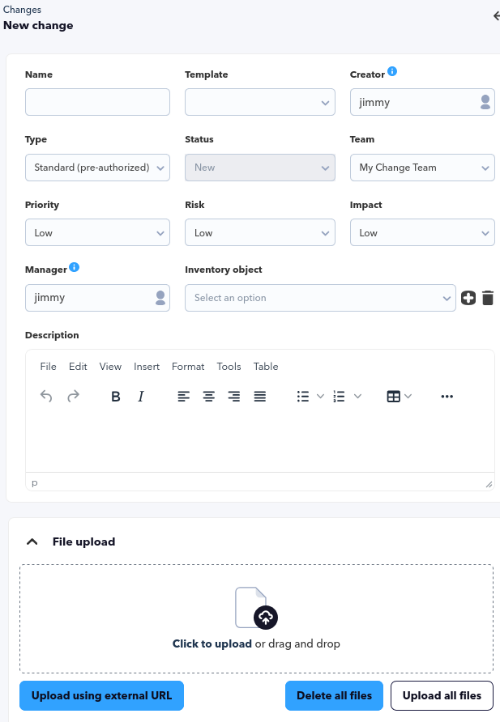Viewport: 500px width, 722px height.
Task: Click the undo icon in description editor
Action: point(46,396)
